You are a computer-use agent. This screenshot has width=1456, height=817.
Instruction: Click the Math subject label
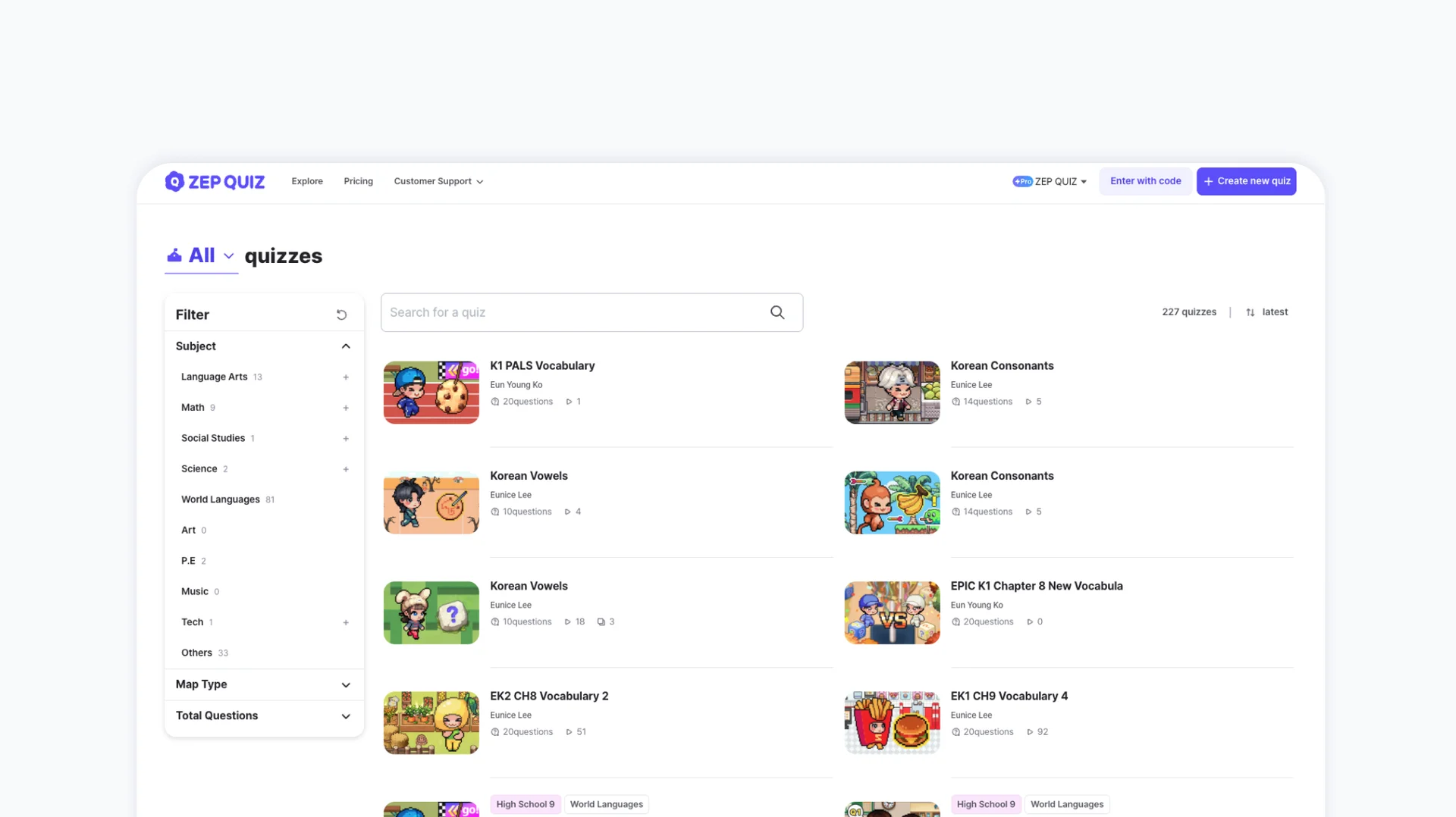(193, 408)
